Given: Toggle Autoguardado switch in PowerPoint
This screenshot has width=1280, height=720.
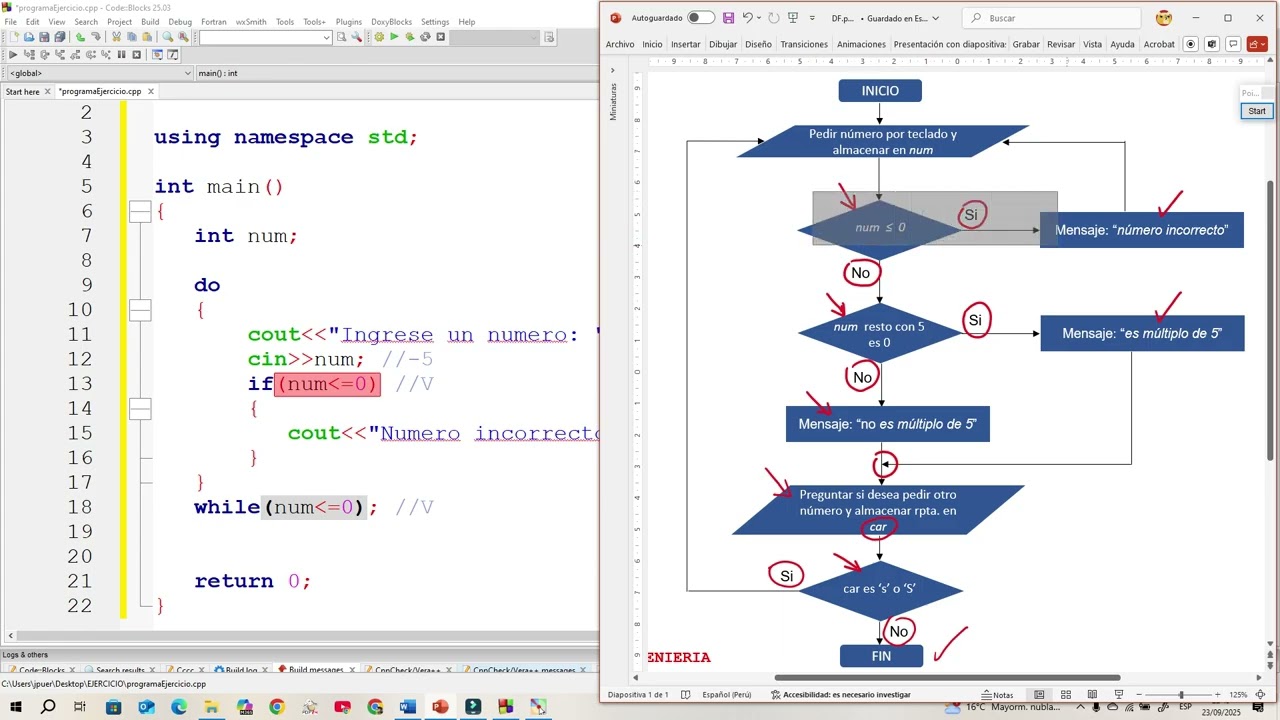Looking at the screenshot, I should [x=701, y=18].
